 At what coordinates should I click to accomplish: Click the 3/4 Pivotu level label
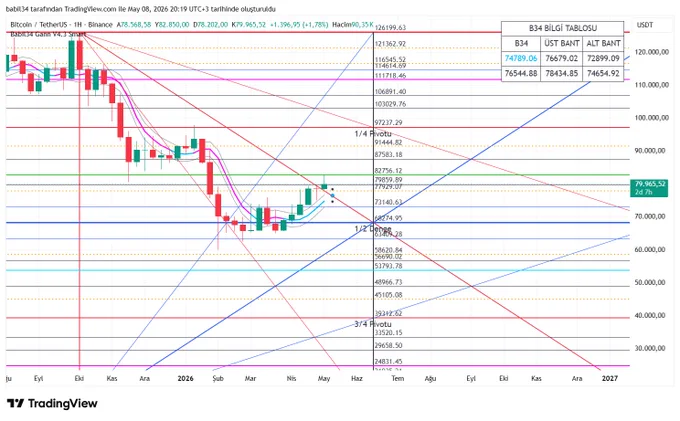(x=373, y=324)
